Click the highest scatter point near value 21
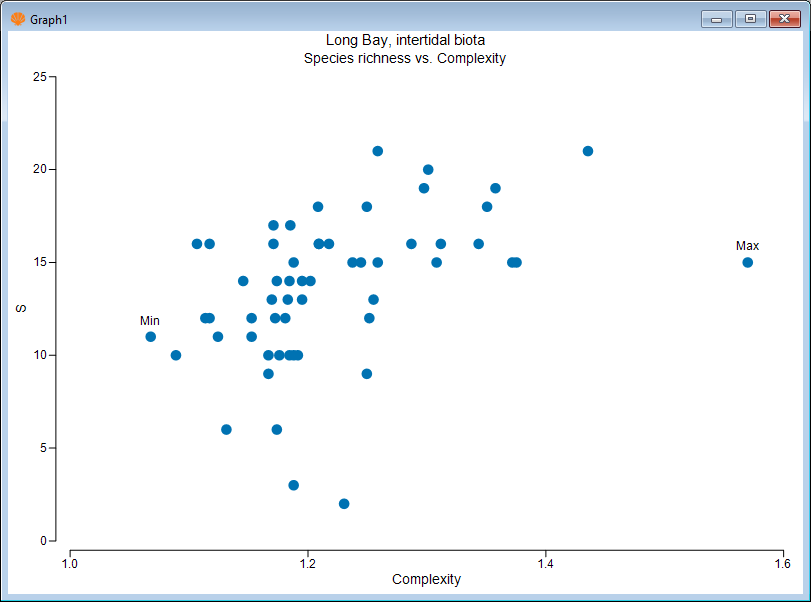 click(377, 150)
